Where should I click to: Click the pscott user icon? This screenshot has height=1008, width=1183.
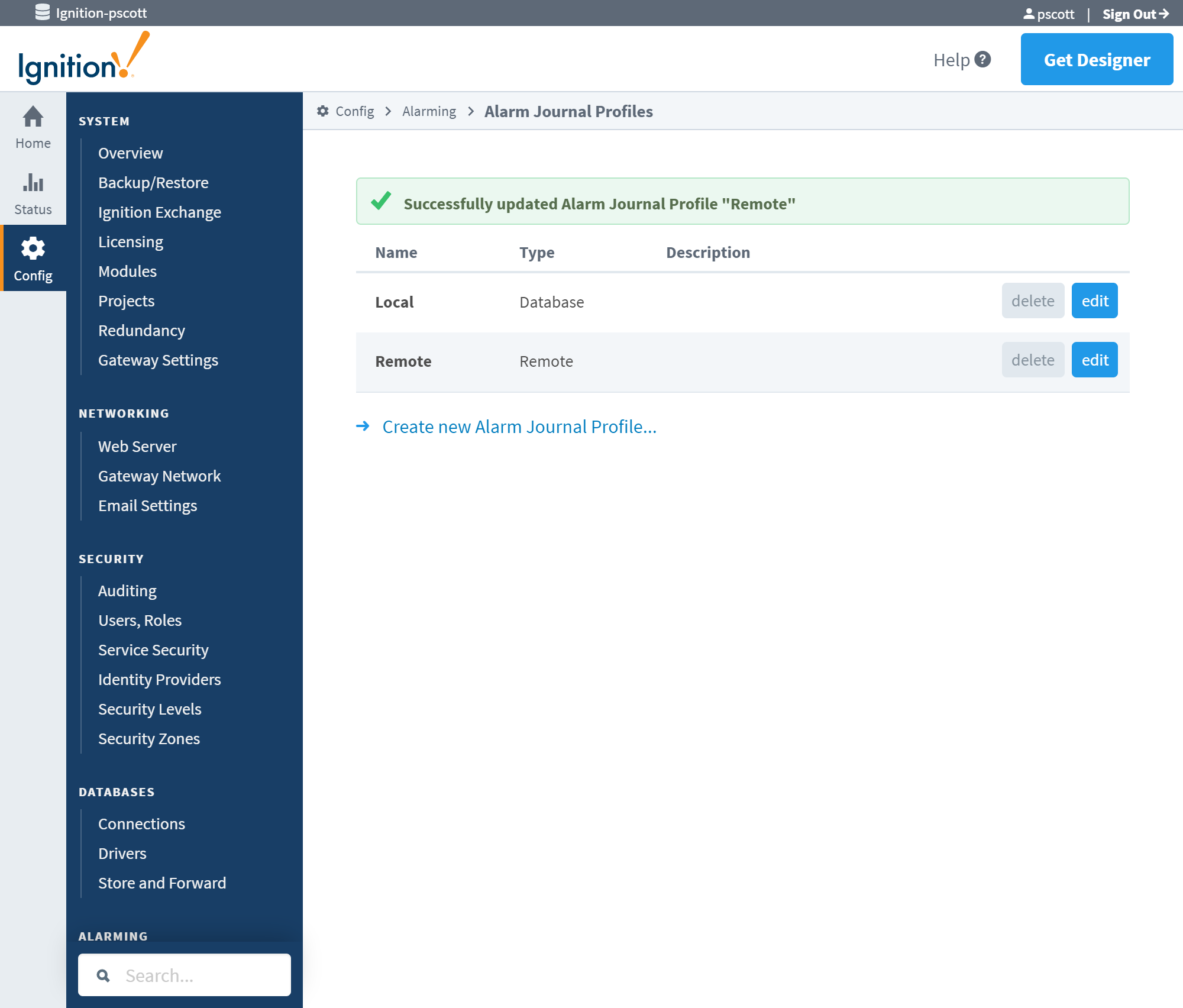pyautogui.click(x=1029, y=14)
